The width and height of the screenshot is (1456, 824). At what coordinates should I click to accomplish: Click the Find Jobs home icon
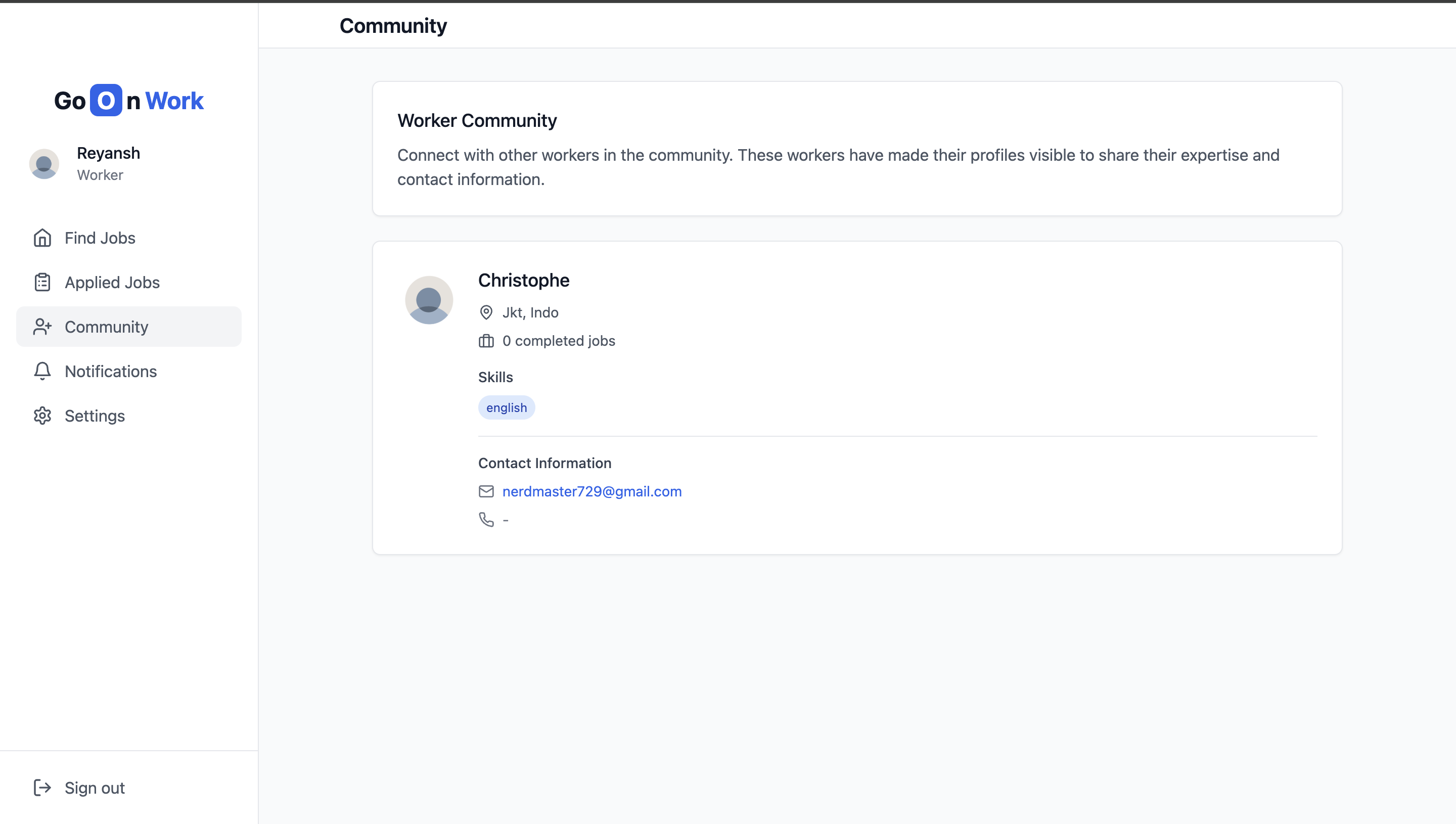[42, 238]
